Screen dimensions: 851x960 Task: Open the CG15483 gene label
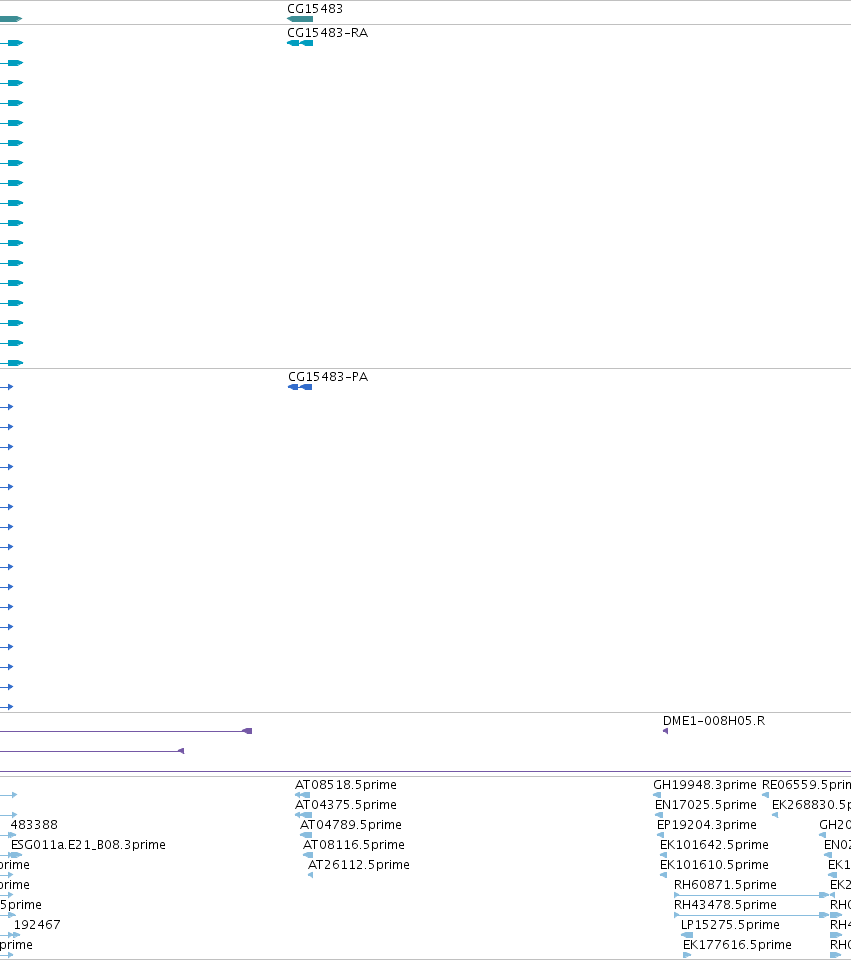coord(315,9)
